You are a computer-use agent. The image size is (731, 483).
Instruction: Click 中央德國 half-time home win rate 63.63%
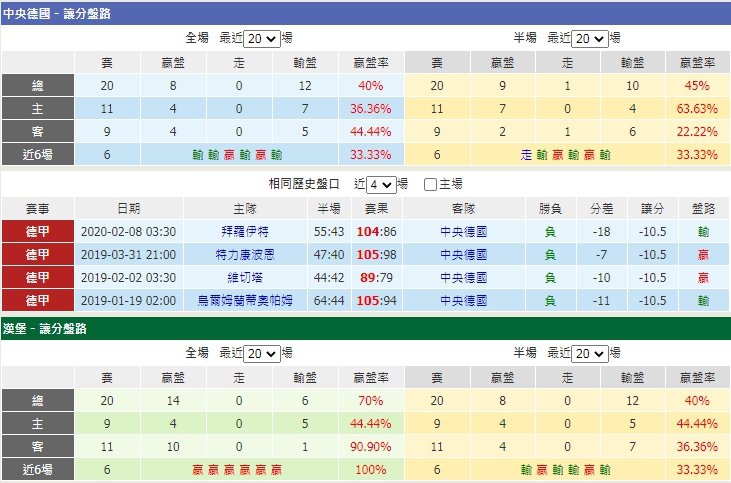(697, 109)
